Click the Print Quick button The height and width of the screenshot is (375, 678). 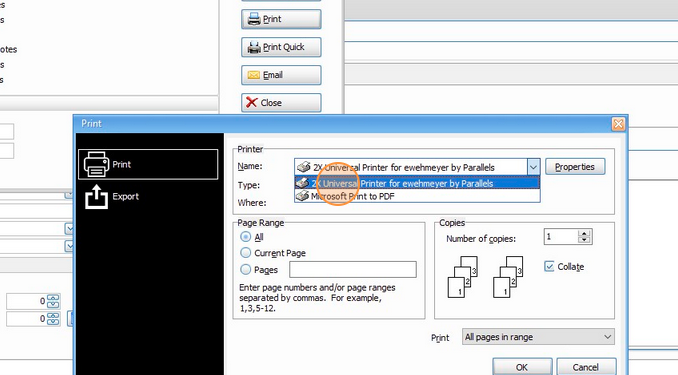click(281, 47)
